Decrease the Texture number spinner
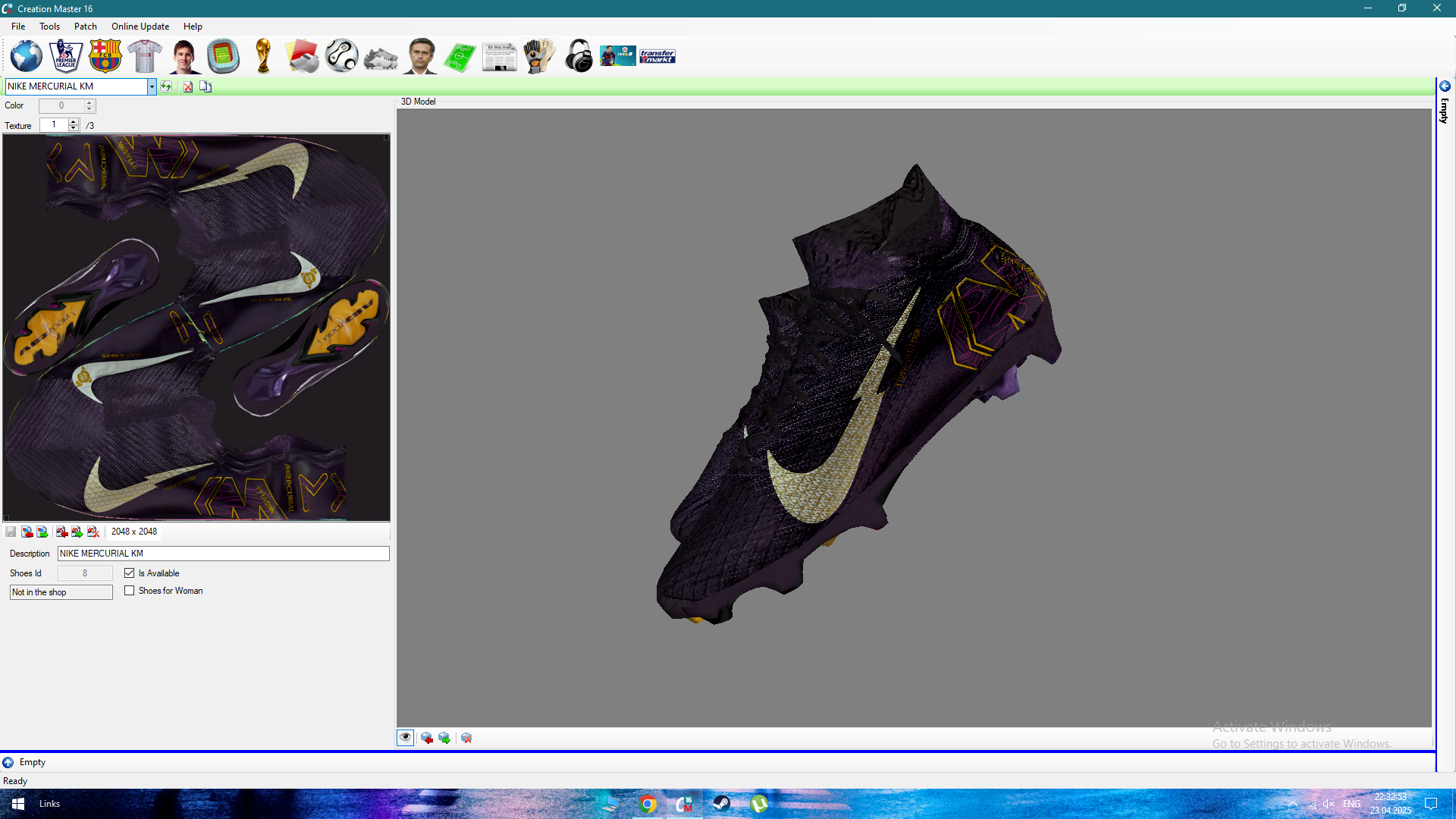1456x819 pixels. click(x=74, y=128)
